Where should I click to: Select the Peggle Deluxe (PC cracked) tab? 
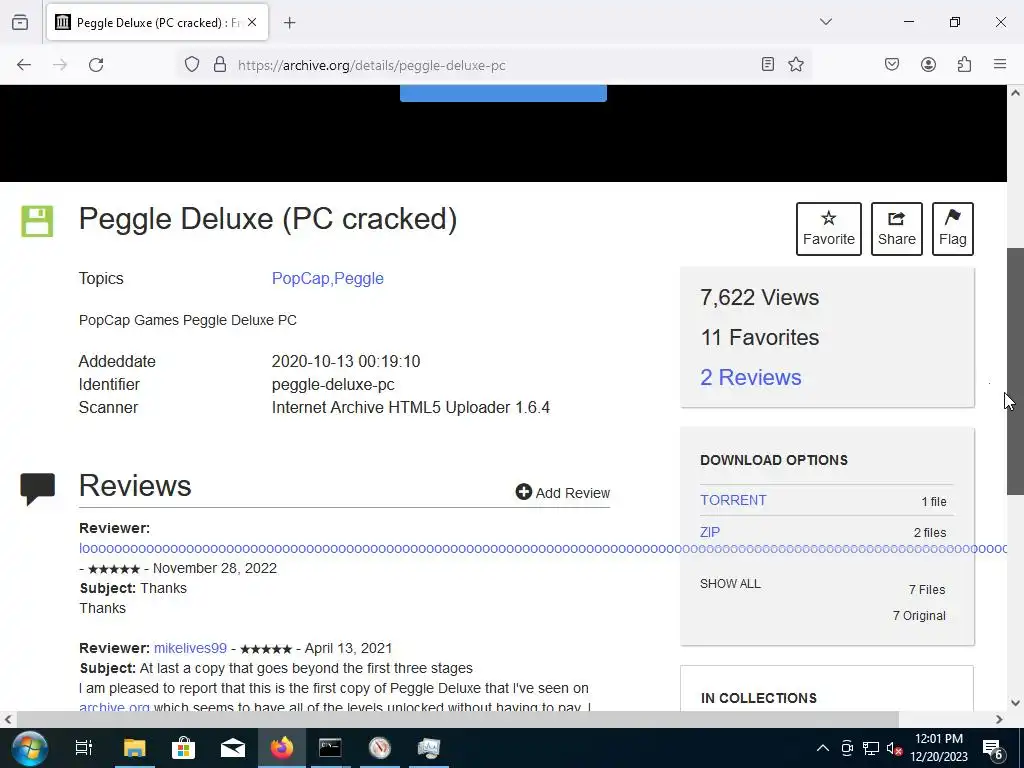157,22
